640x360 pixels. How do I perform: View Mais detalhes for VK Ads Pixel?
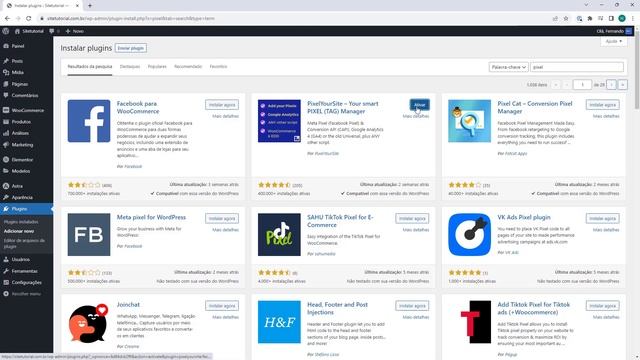[x=606, y=230]
